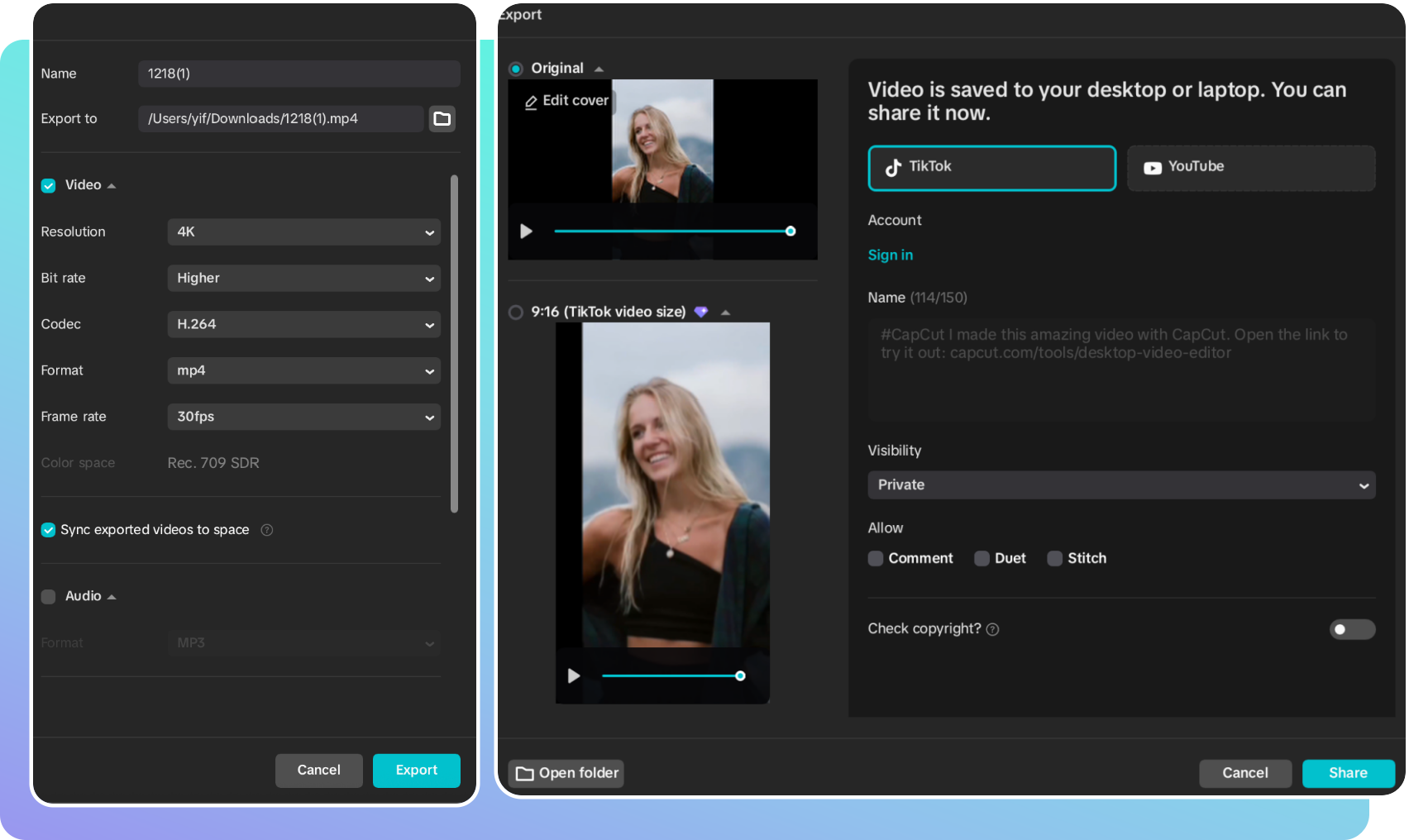Click the Check copyright info icon
1409x840 pixels.
pos(992,629)
